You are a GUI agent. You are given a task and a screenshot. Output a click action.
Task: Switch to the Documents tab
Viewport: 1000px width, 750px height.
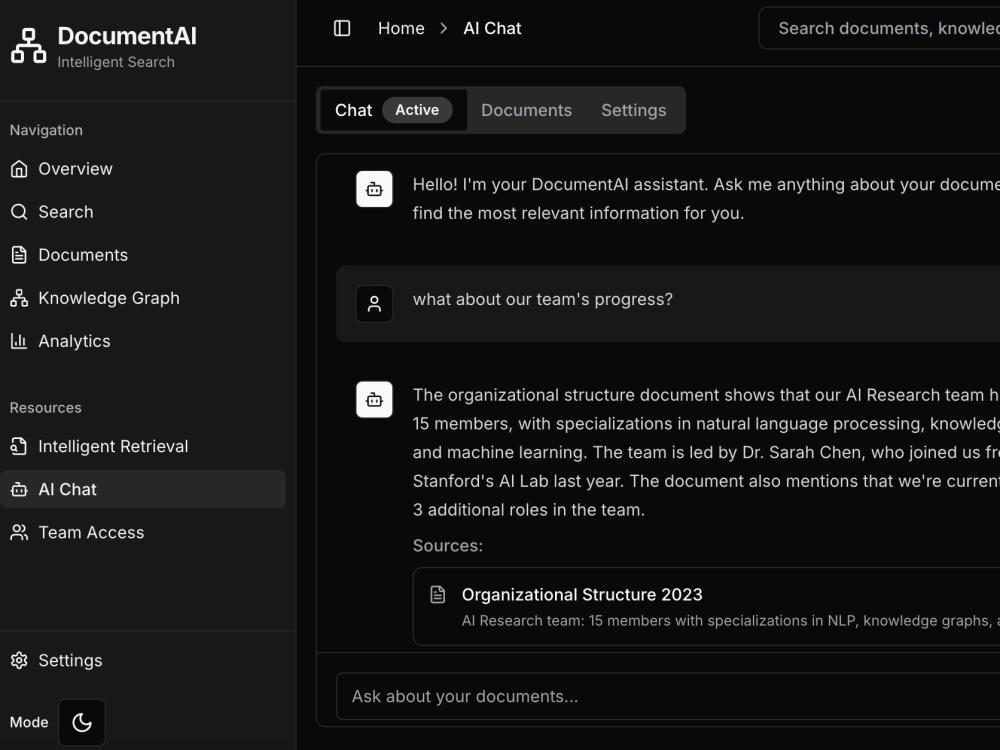click(526, 110)
